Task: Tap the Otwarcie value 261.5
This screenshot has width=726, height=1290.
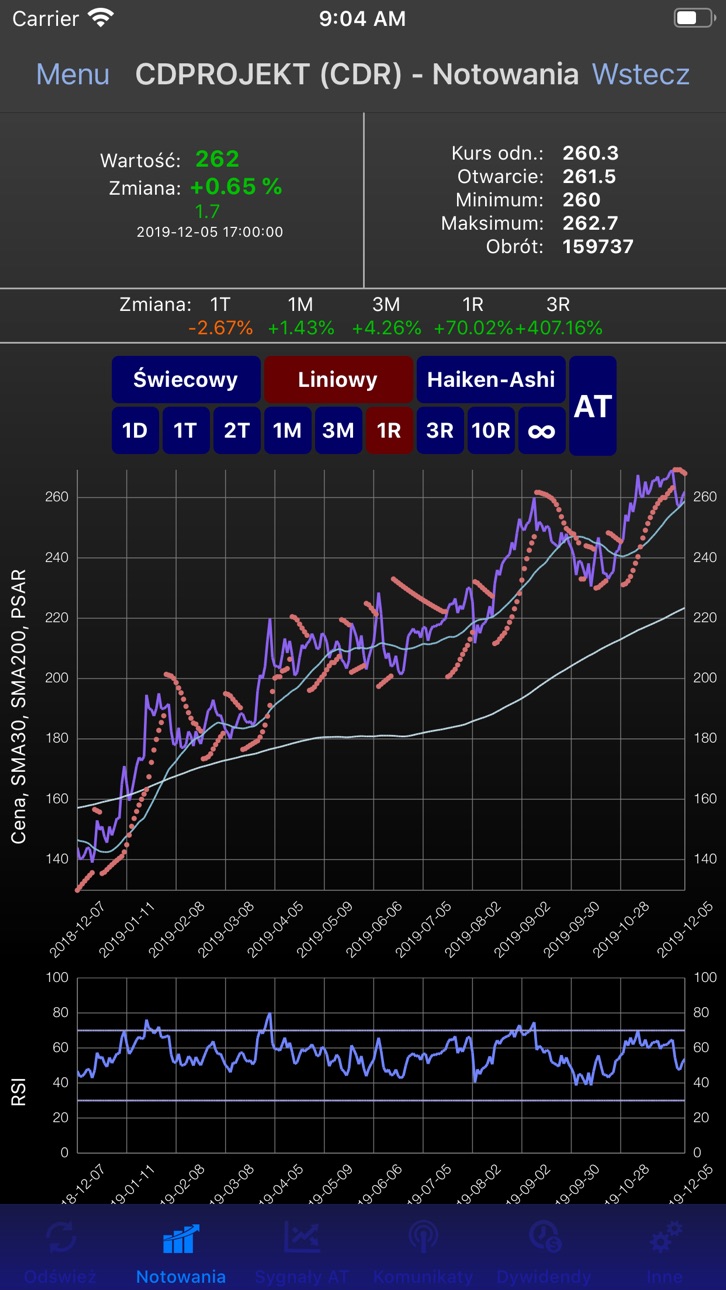Action: click(x=589, y=177)
